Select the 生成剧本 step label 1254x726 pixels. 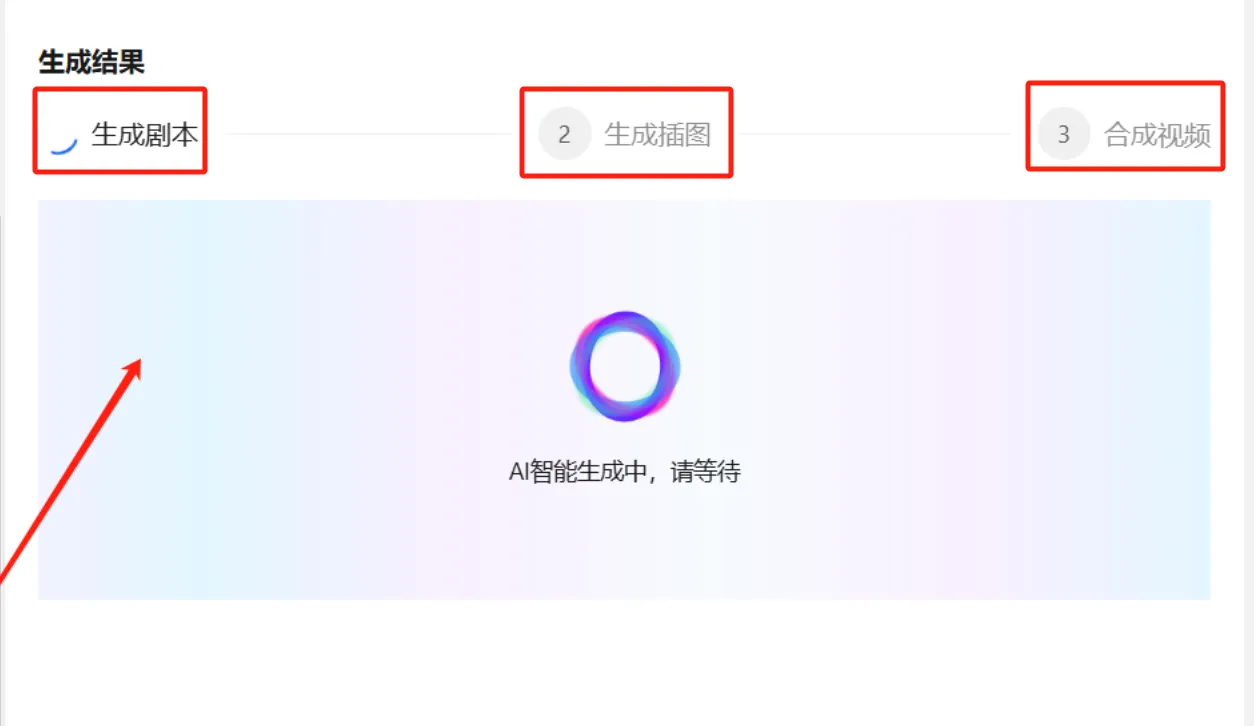[x=145, y=134]
